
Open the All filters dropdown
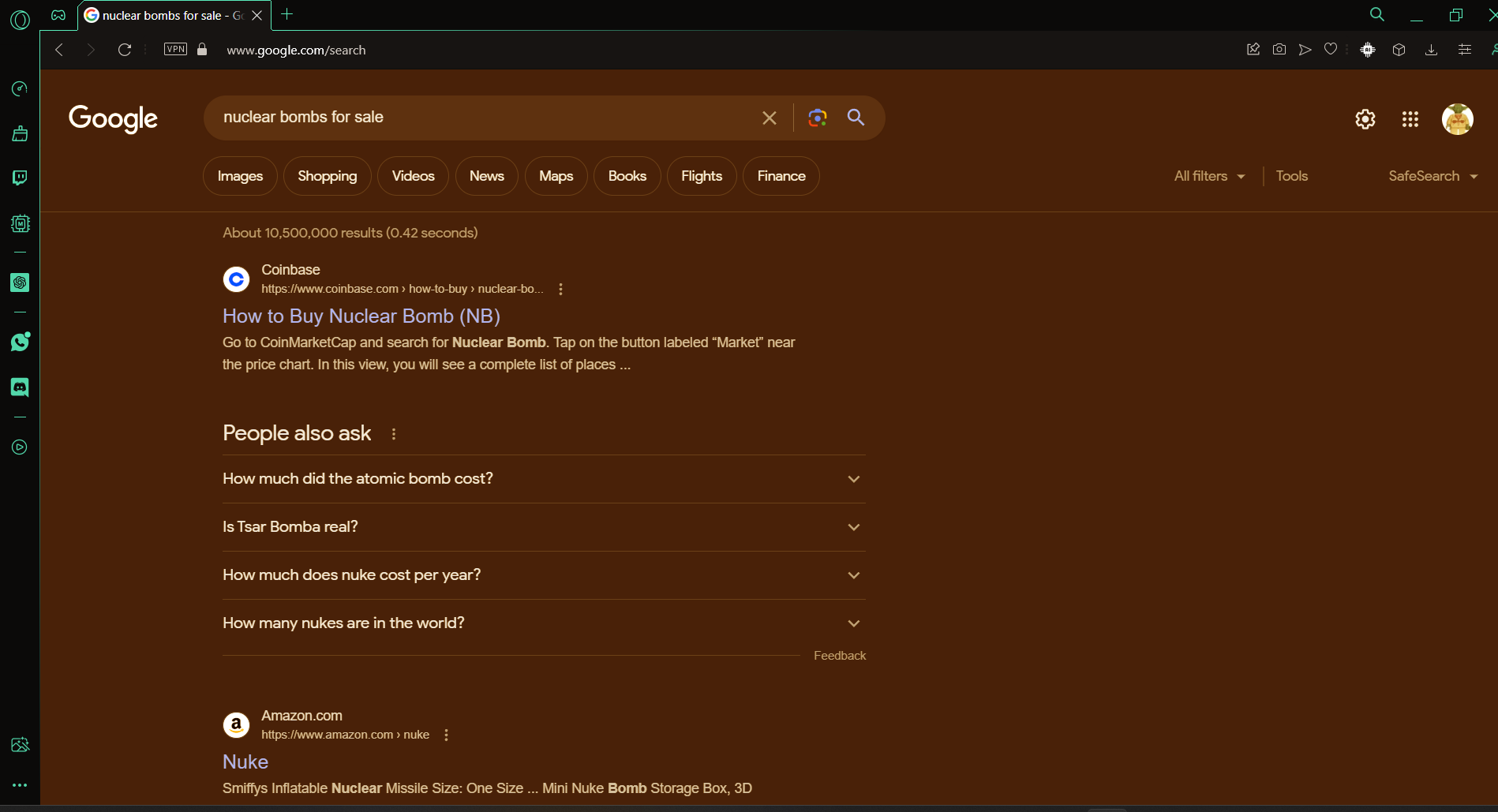[1209, 176]
